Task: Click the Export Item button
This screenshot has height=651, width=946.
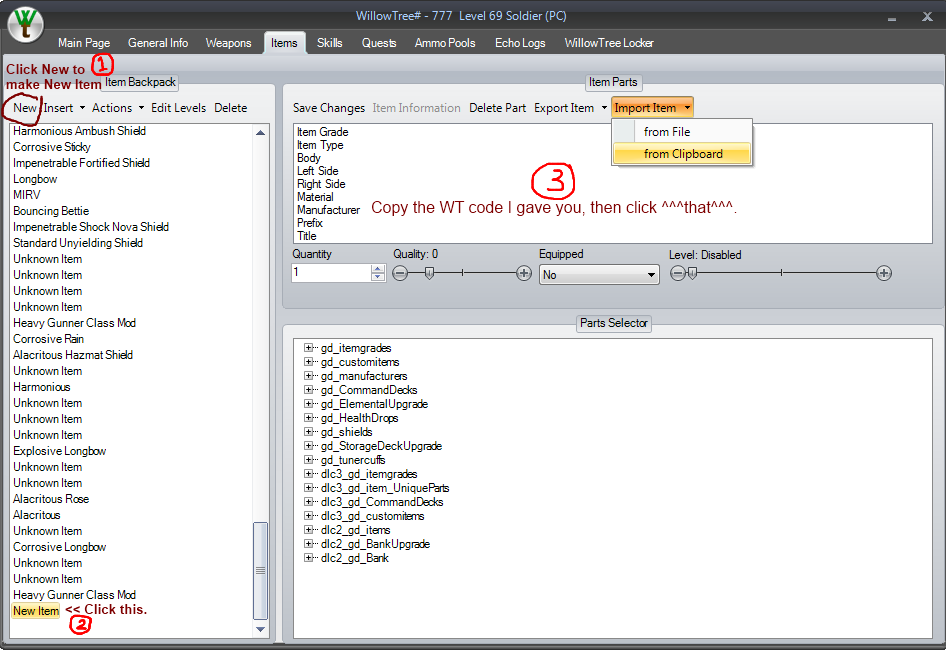Action: coord(564,108)
